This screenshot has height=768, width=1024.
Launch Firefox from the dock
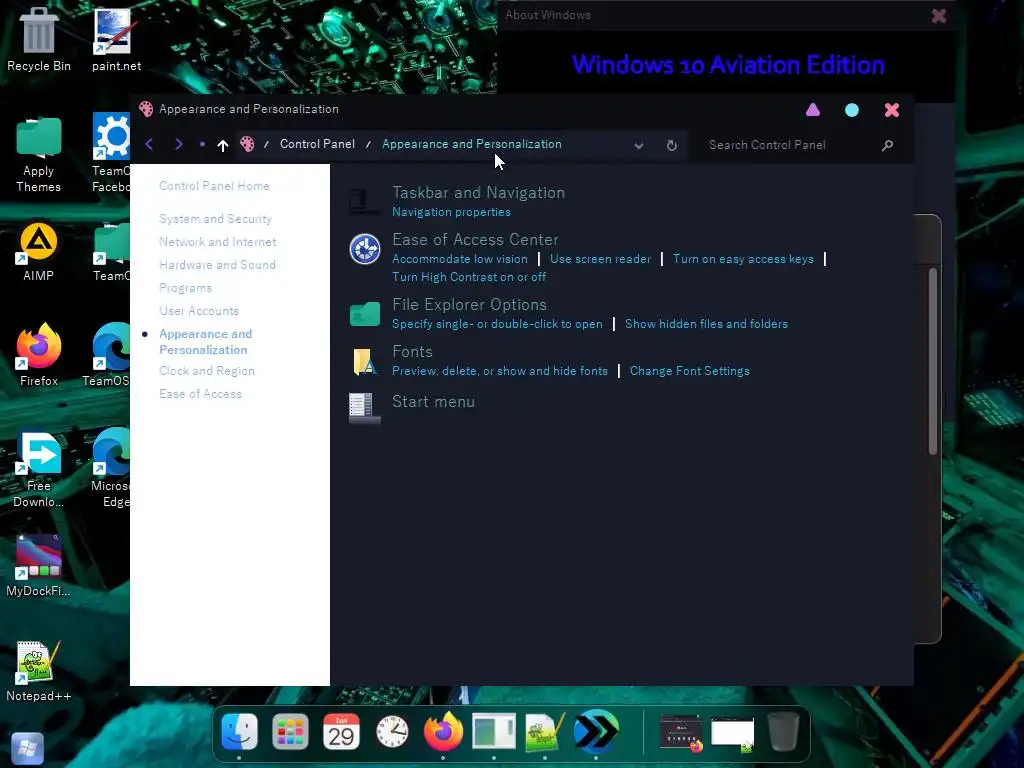443,731
